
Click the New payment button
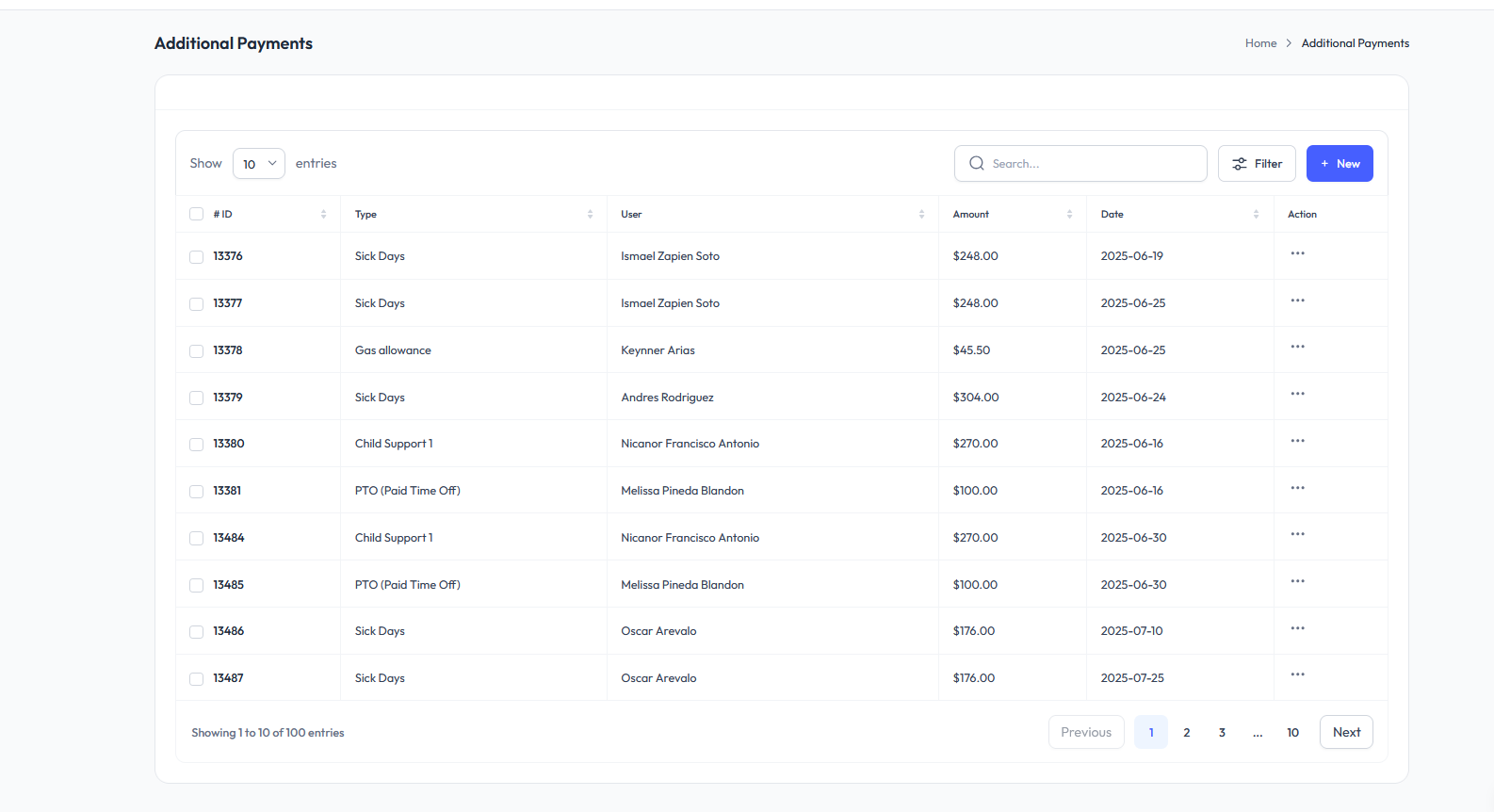[x=1339, y=164]
